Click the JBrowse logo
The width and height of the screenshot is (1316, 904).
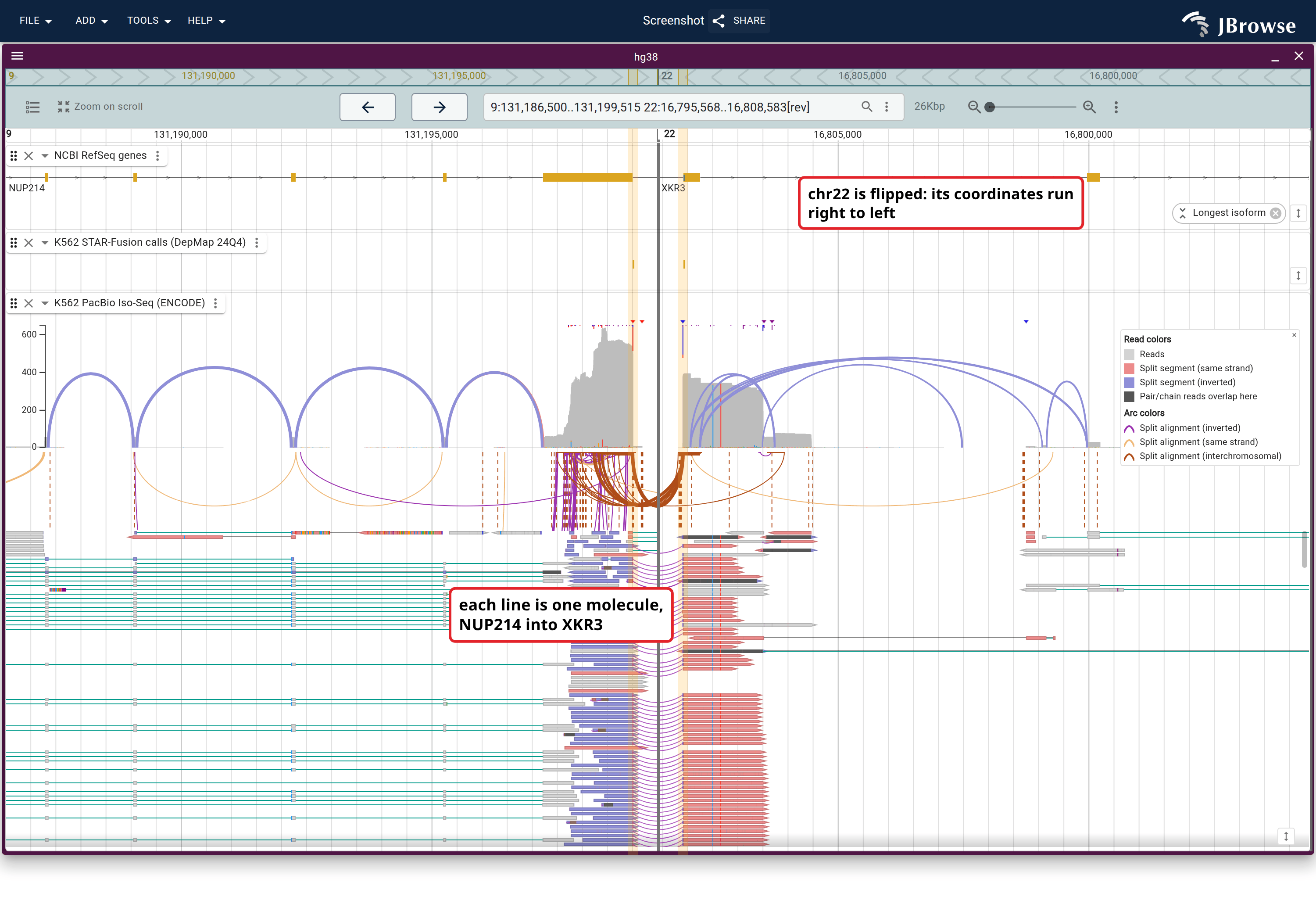pyautogui.click(x=1238, y=25)
